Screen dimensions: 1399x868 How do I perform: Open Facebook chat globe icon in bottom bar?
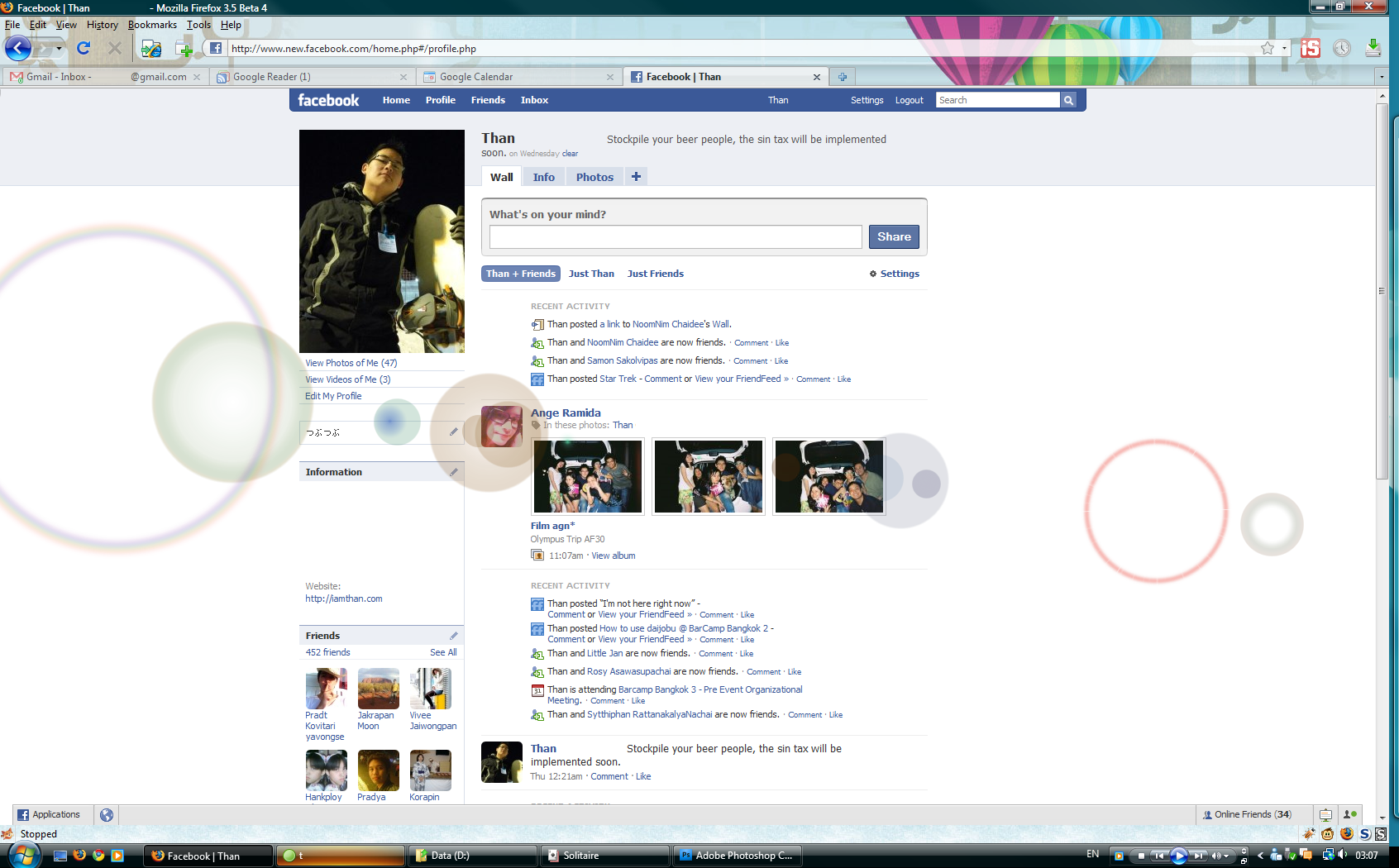(x=107, y=815)
